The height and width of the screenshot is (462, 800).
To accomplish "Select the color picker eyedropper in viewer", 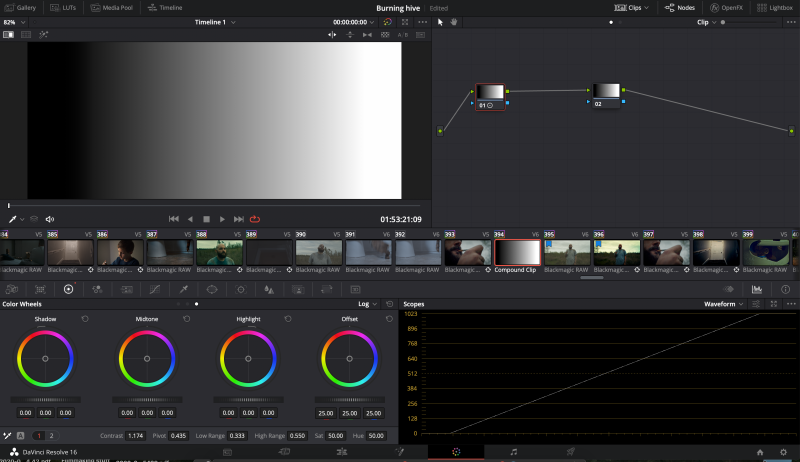I will (x=14, y=219).
